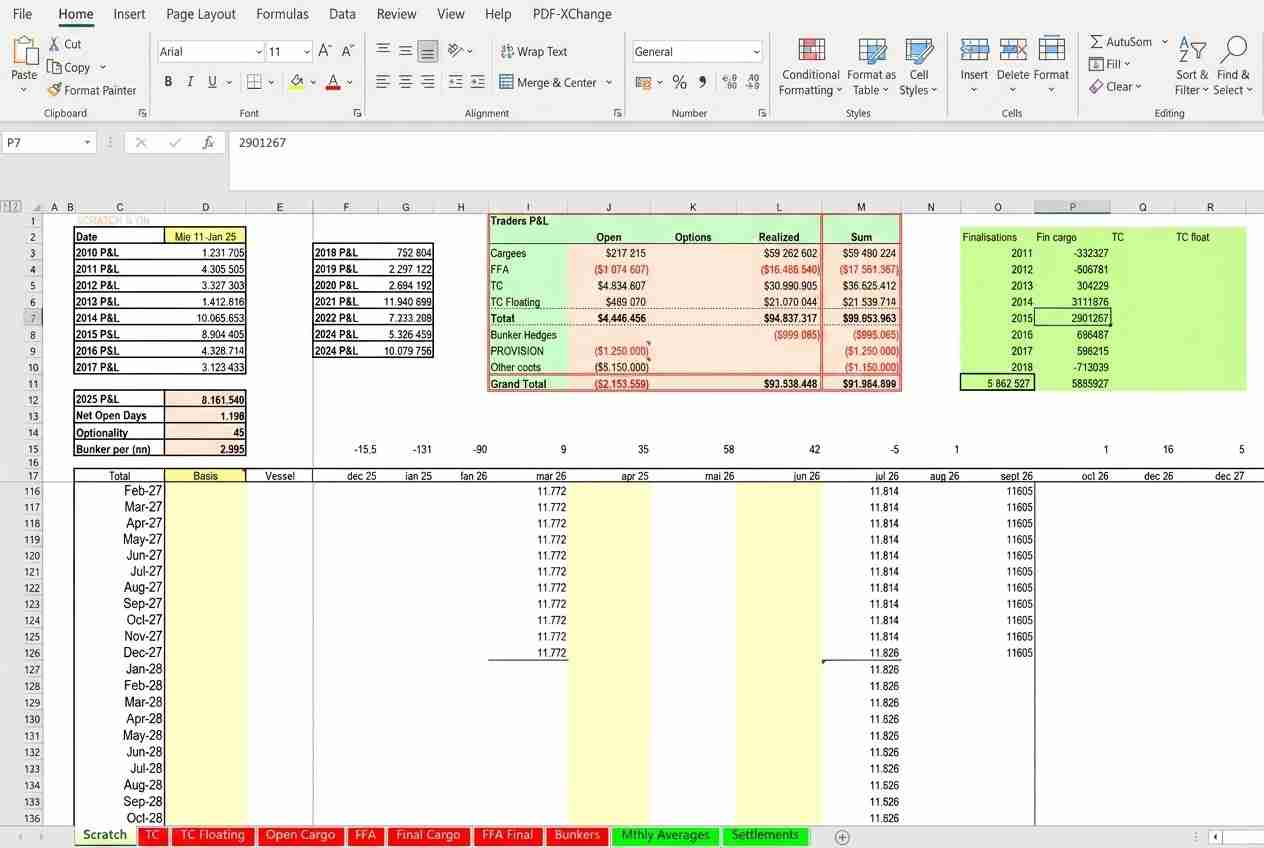Apply yellow fill color to cell
This screenshot has width=1264, height=848.
tap(296, 82)
